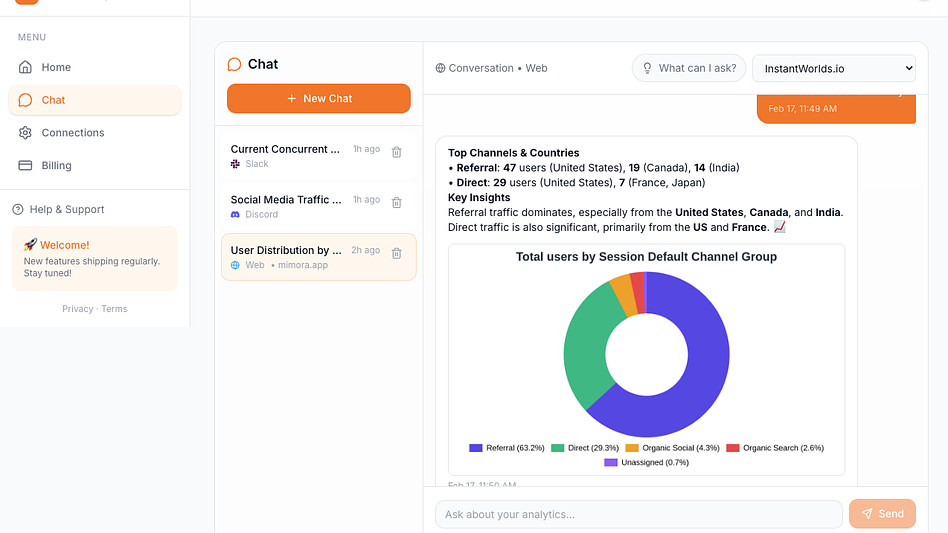Click the Direct legend swatch

click(557, 448)
